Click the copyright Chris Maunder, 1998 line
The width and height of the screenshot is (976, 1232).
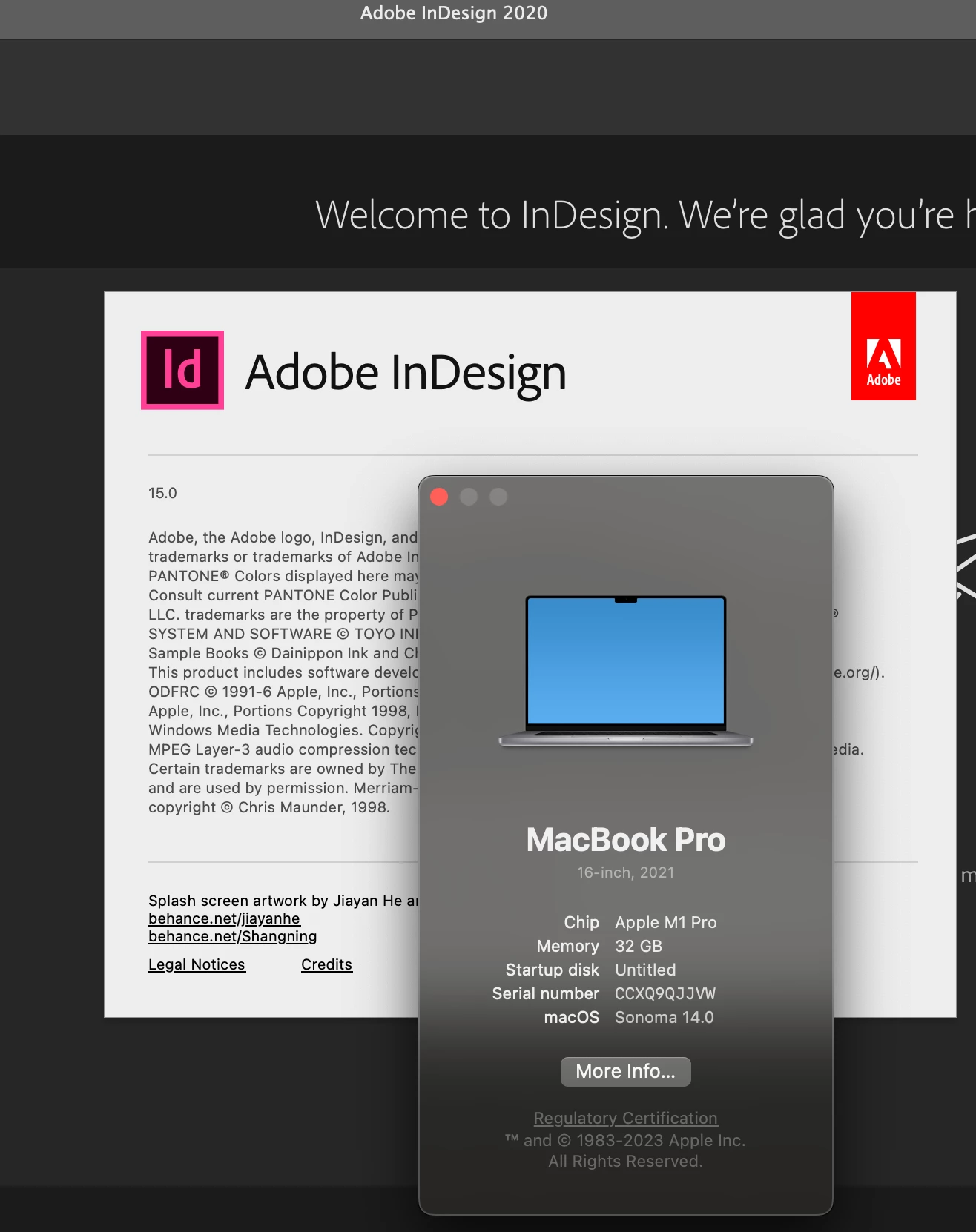pyautogui.click(x=269, y=807)
